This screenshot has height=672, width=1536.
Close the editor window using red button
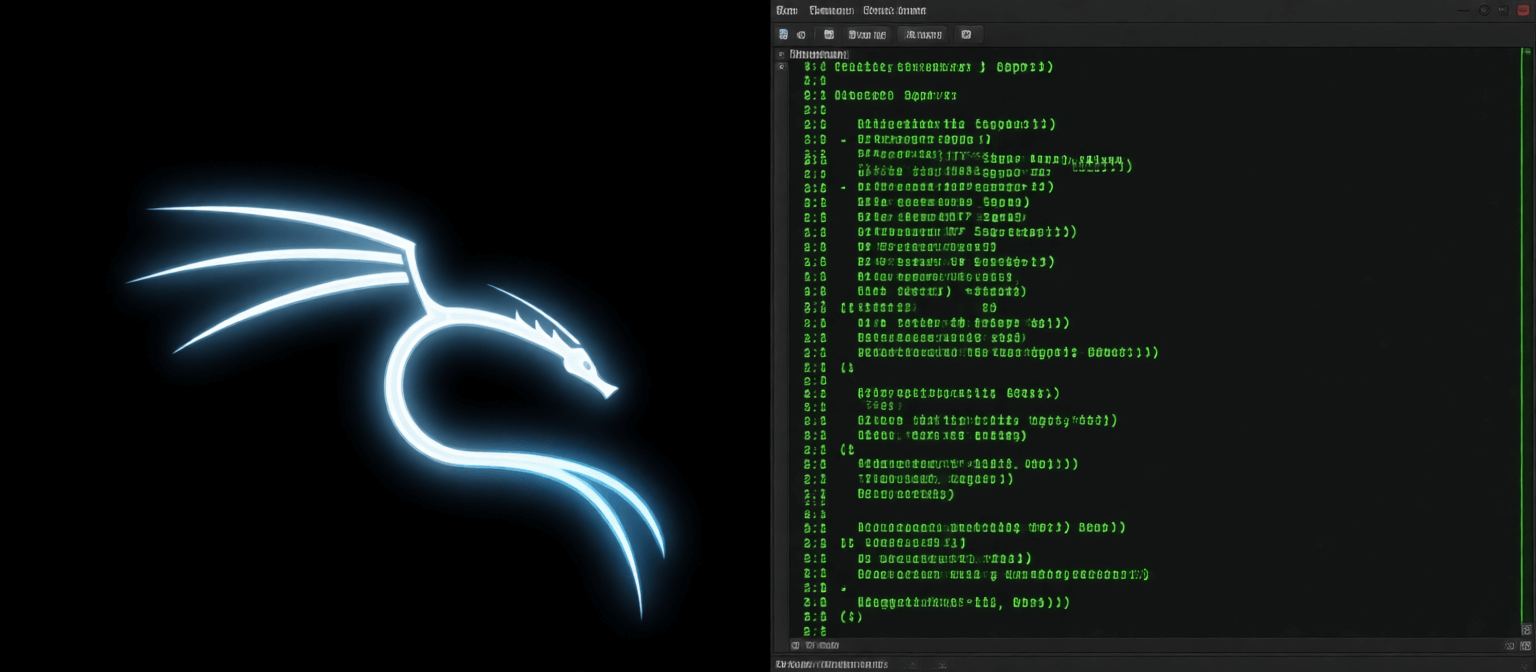1525,10
